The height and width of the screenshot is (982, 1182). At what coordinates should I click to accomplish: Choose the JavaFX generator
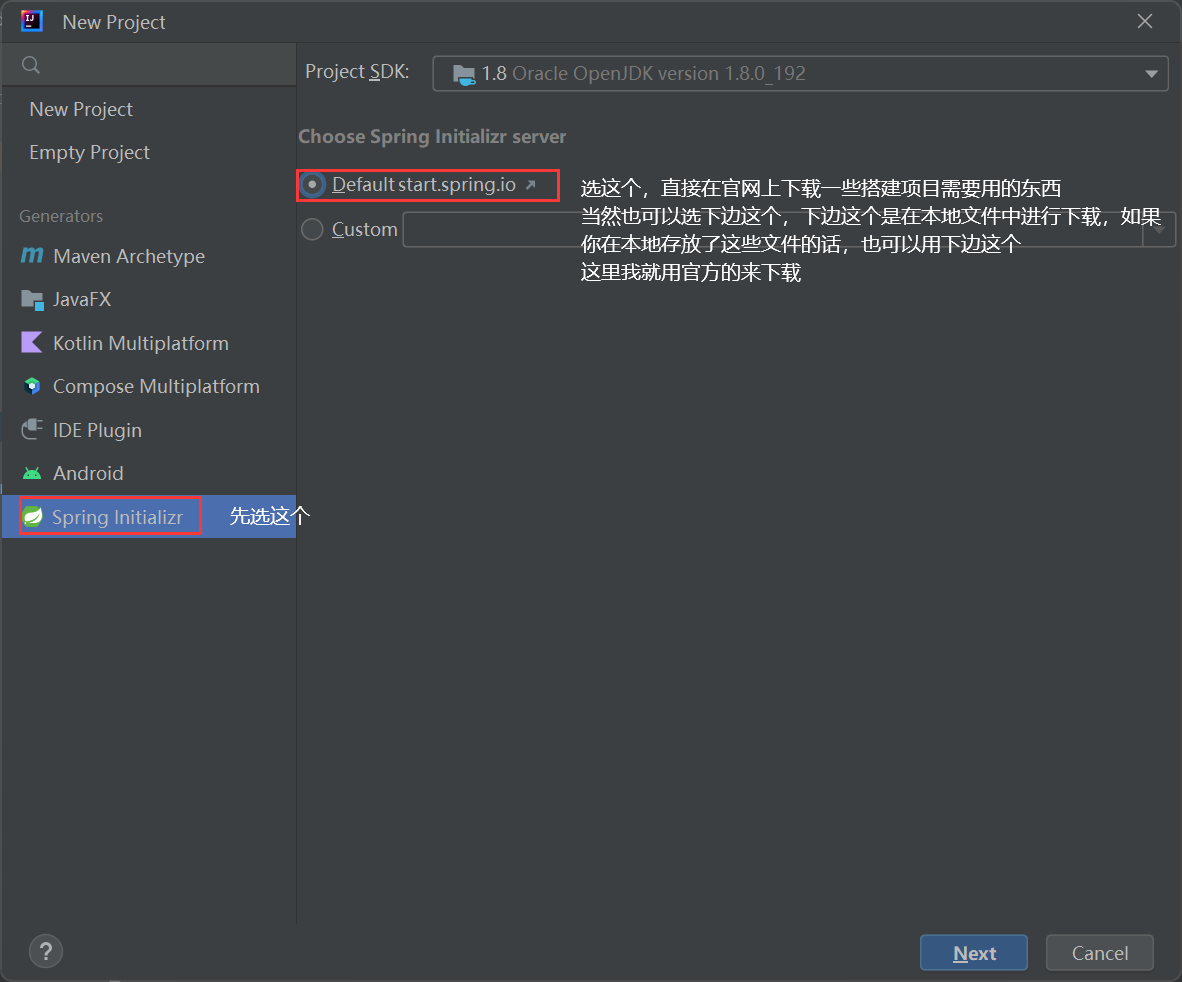click(149, 300)
